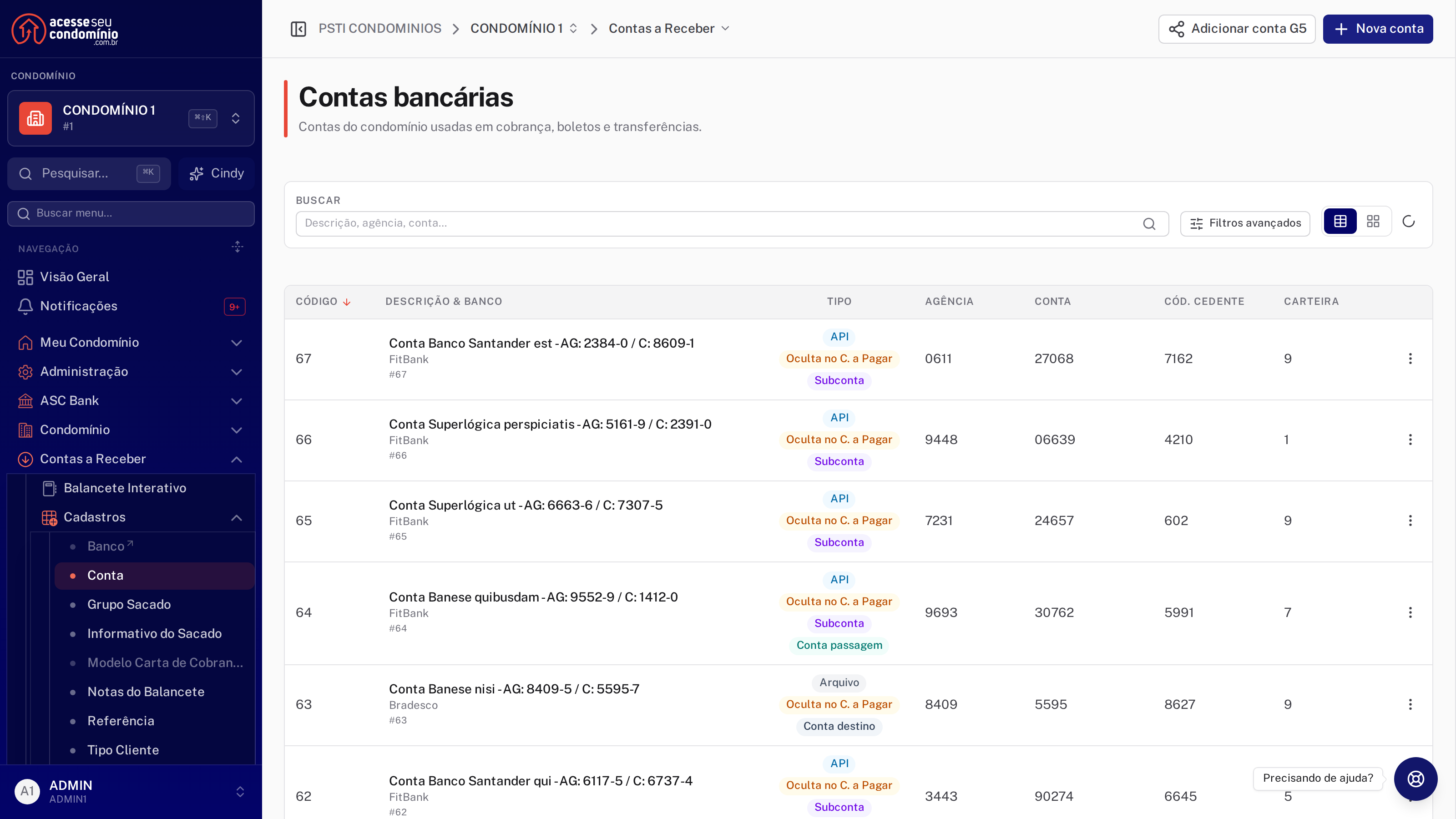Click the Conta passagem tag on row 64
Image resolution: width=1456 pixels, height=819 pixels.
(x=839, y=646)
